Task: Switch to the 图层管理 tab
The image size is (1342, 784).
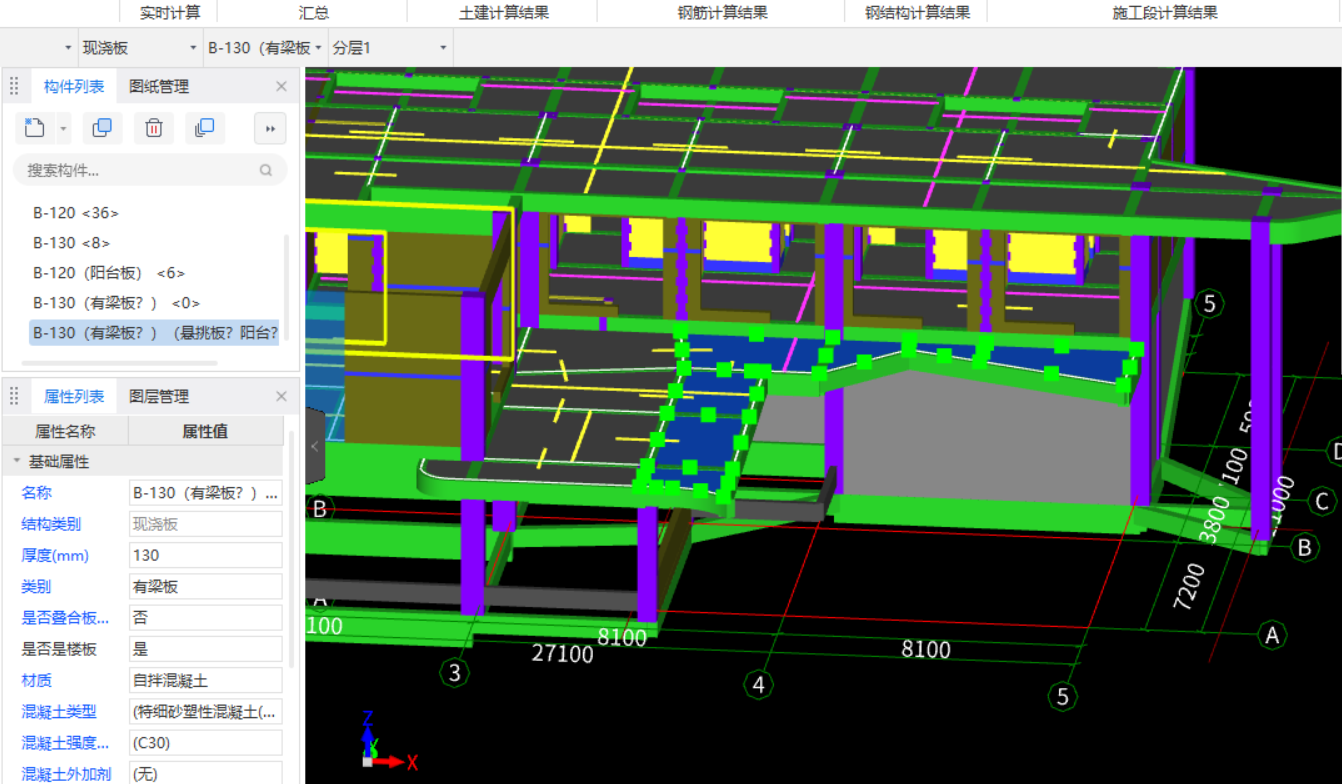Action: (159, 397)
